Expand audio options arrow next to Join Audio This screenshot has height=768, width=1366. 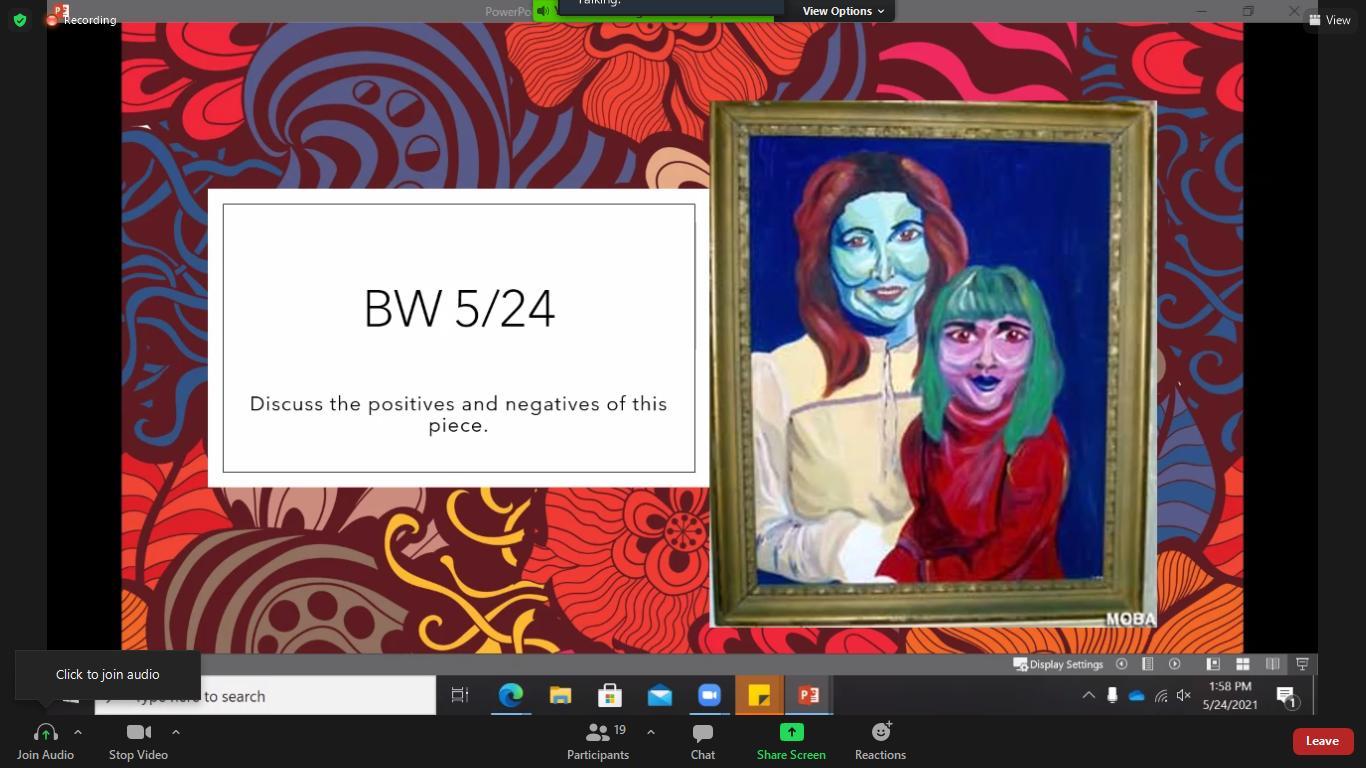78,732
